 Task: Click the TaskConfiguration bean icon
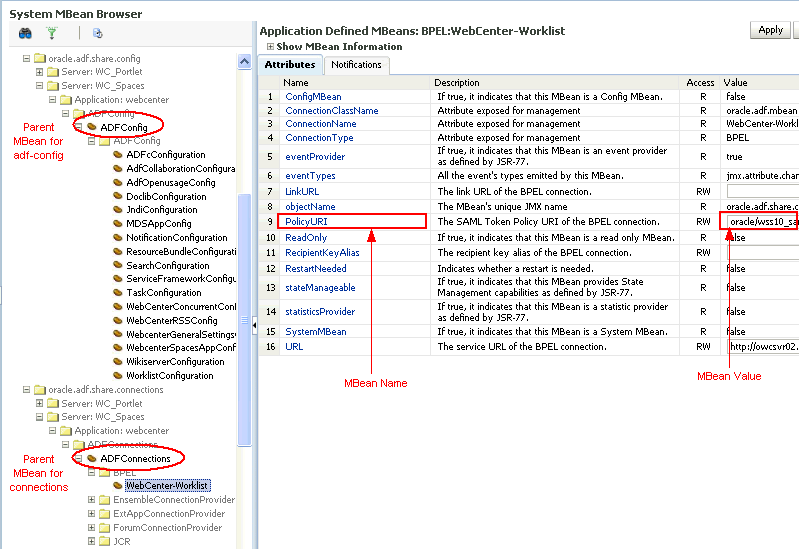(x=118, y=292)
